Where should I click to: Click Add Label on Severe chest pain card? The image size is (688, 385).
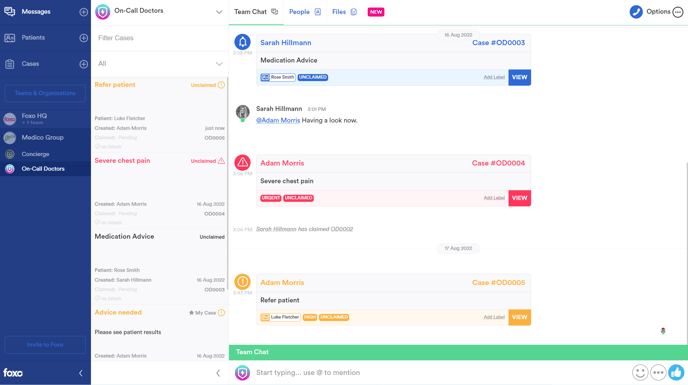(494, 198)
